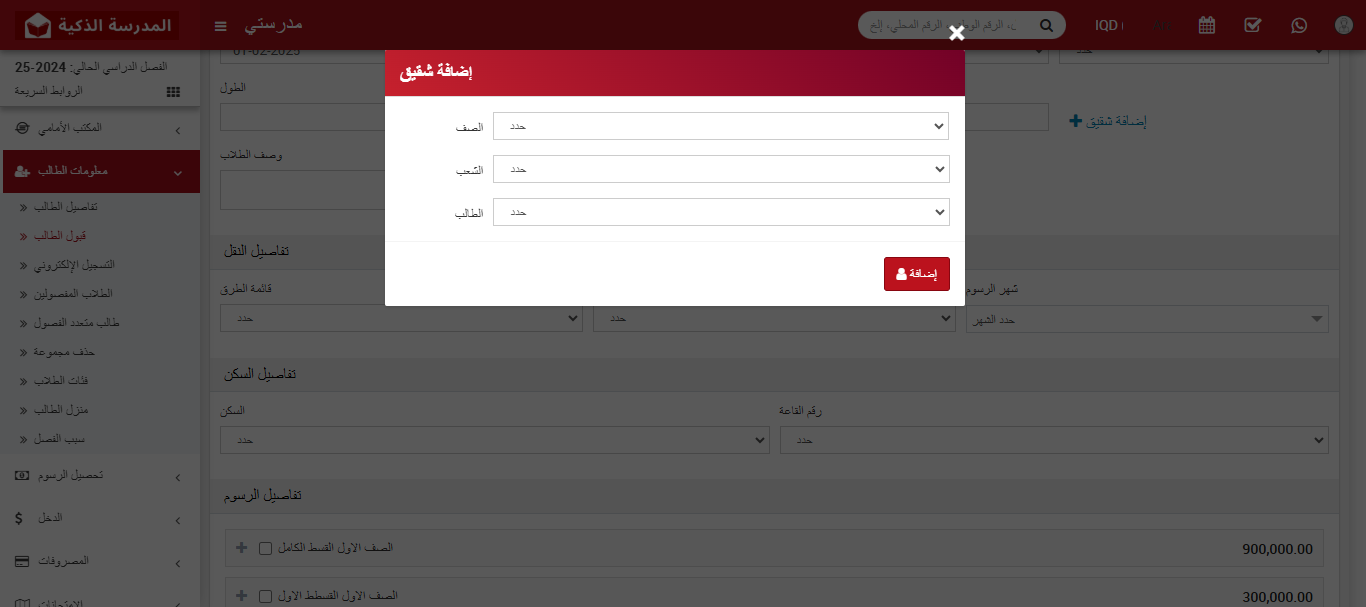
Task: Click the إضافة button in the dialog
Action: [916, 274]
